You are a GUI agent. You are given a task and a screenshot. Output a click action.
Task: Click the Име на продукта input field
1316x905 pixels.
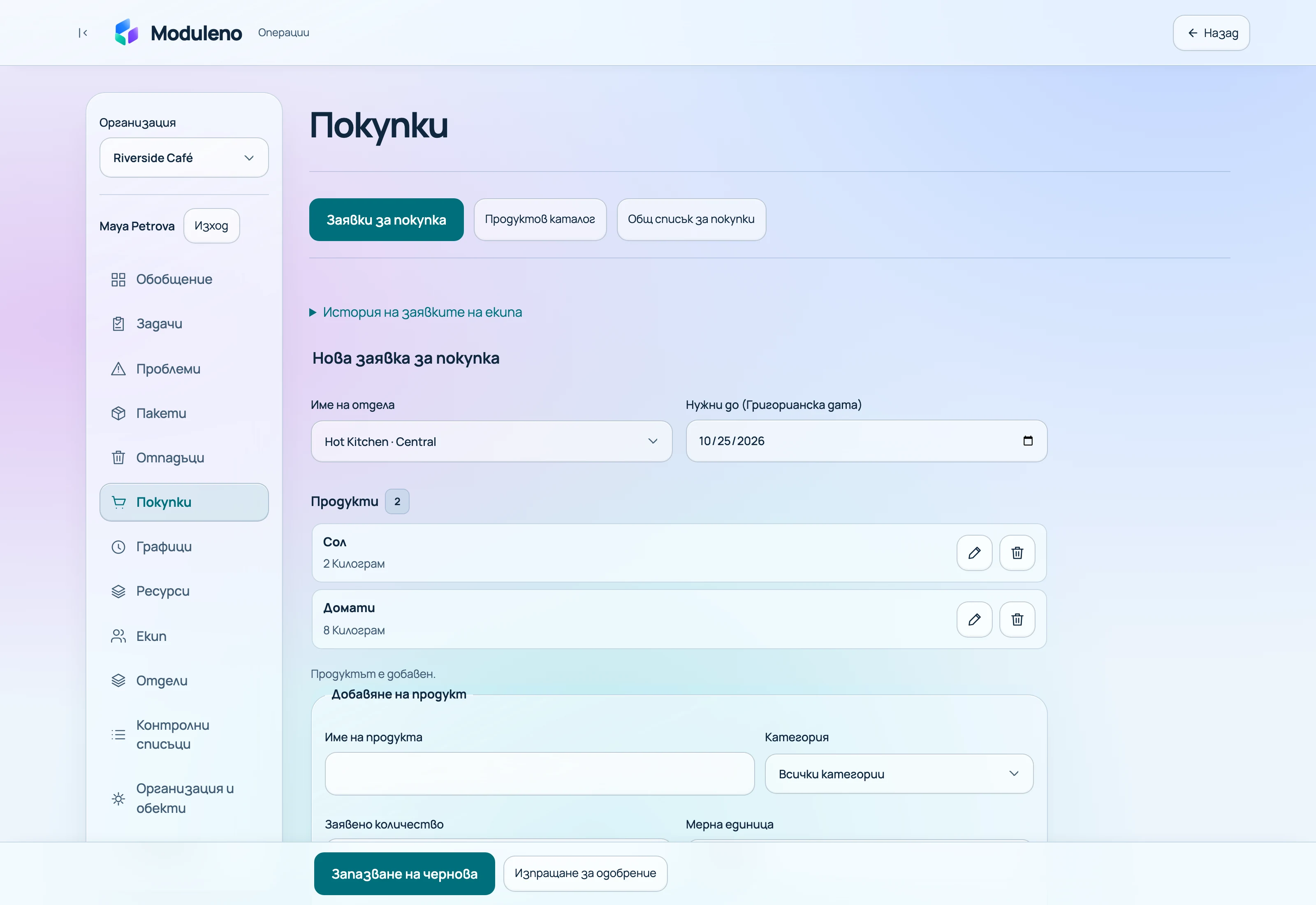(x=540, y=773)
